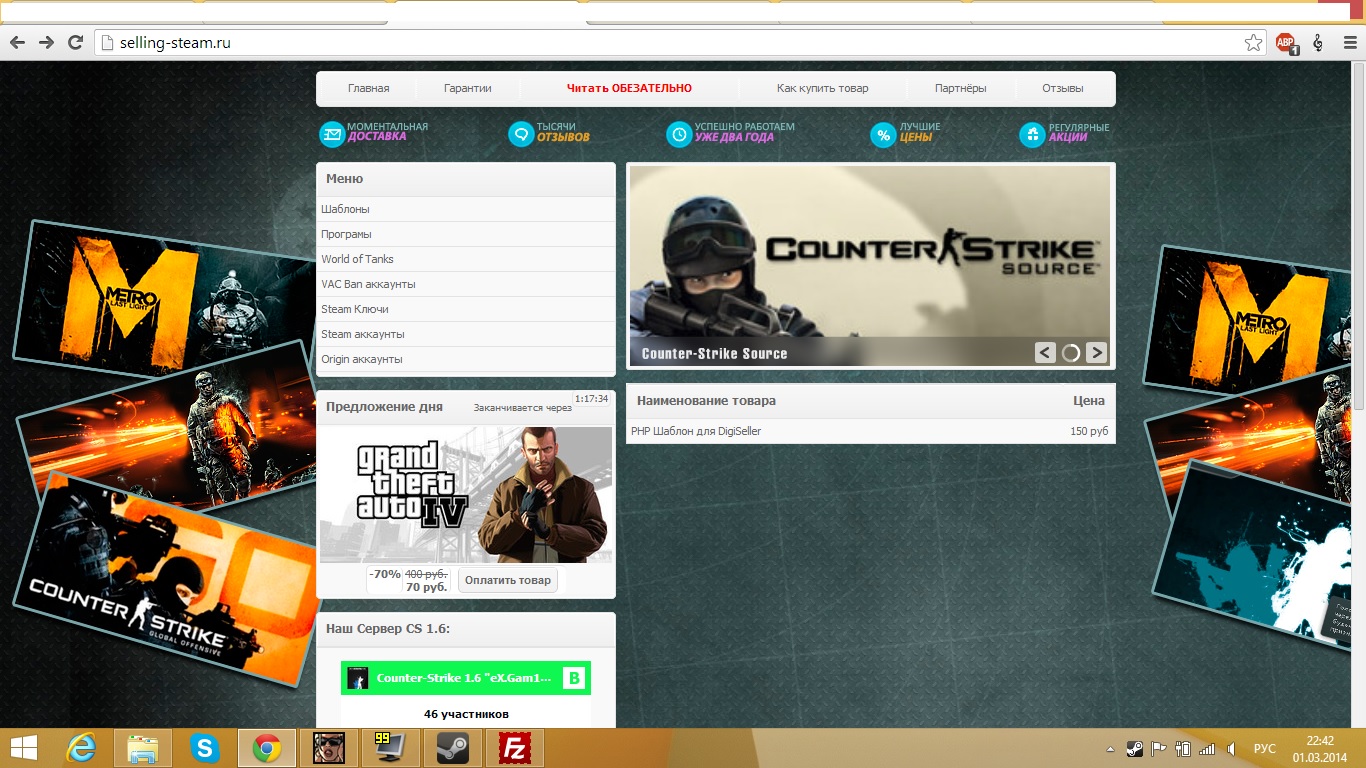Click the green B icon on server widget
The width and height of the screenshot is (1366, 768).
574,678
